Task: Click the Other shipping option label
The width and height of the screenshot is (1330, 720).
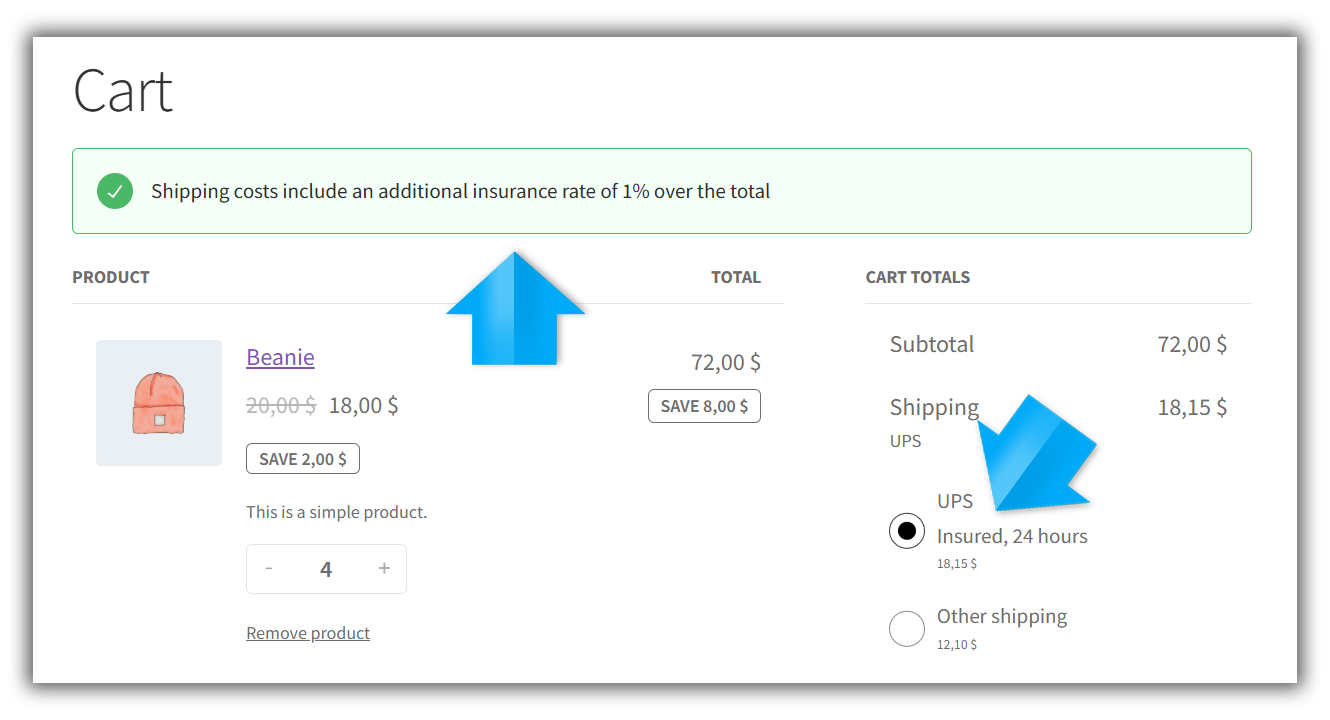Action: tap(1002, 616)
